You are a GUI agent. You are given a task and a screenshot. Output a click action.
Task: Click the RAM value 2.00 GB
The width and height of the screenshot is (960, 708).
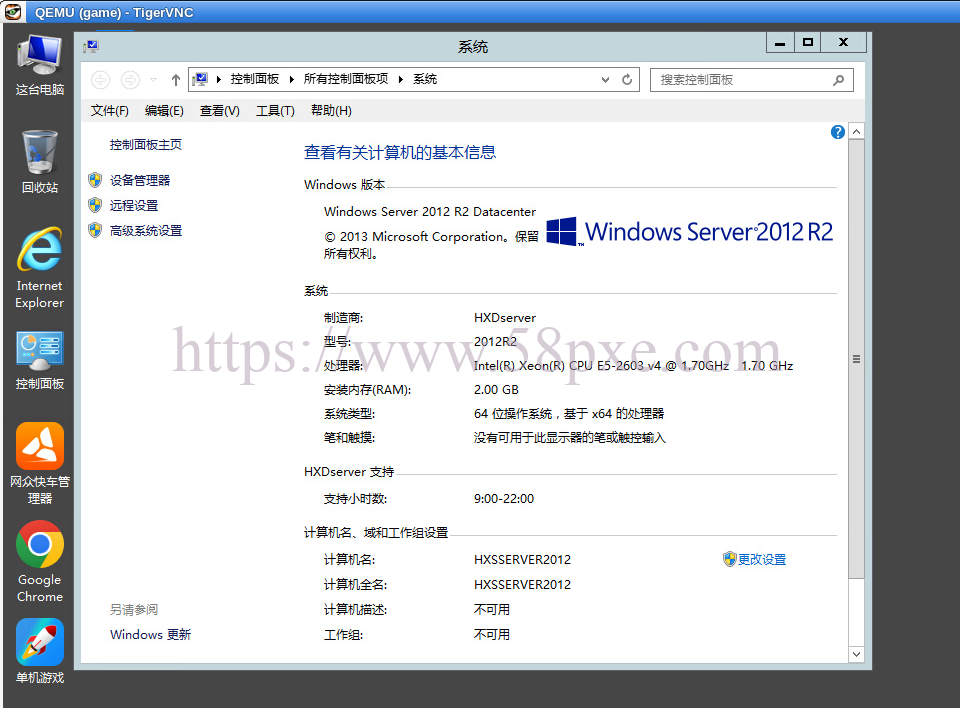pyautogui.click(x=497, y=390)
